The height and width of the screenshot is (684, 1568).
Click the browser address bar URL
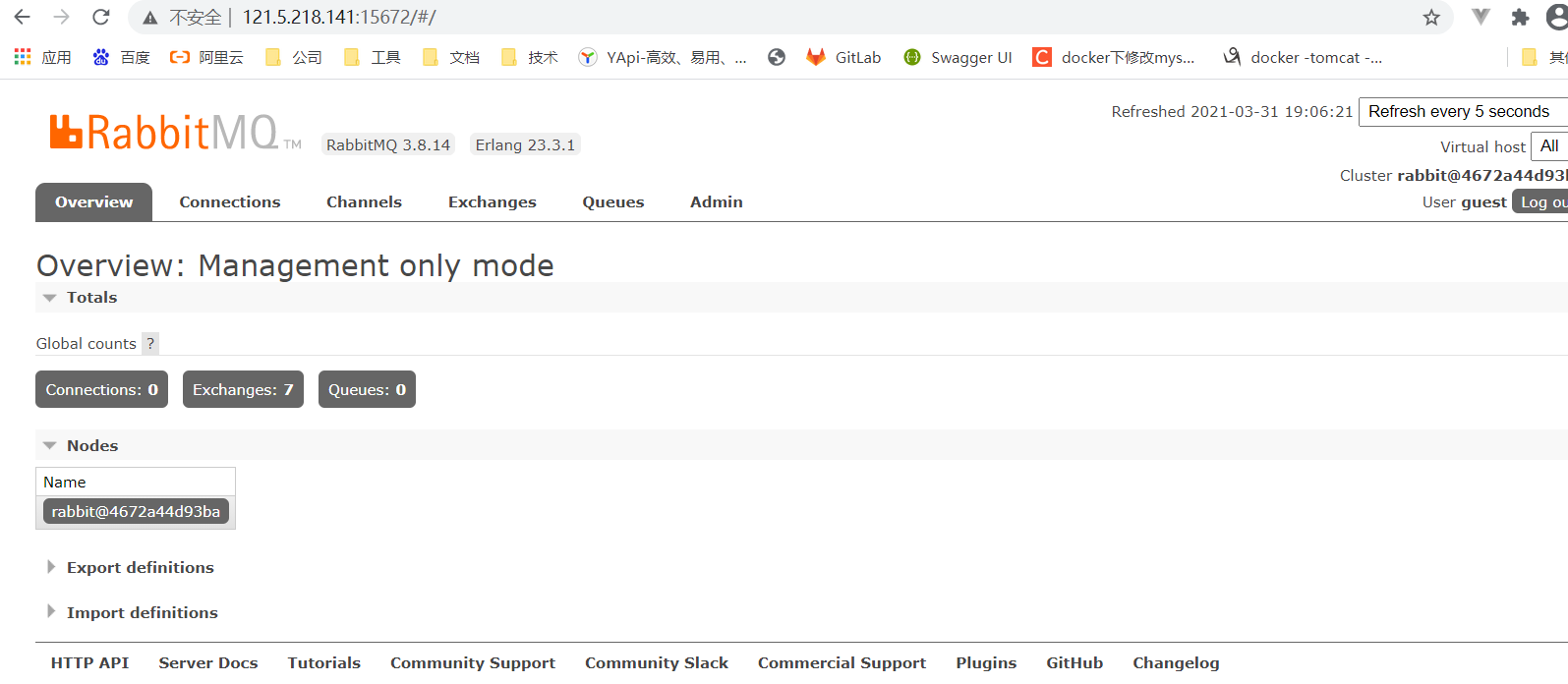(x=339, y=17)
